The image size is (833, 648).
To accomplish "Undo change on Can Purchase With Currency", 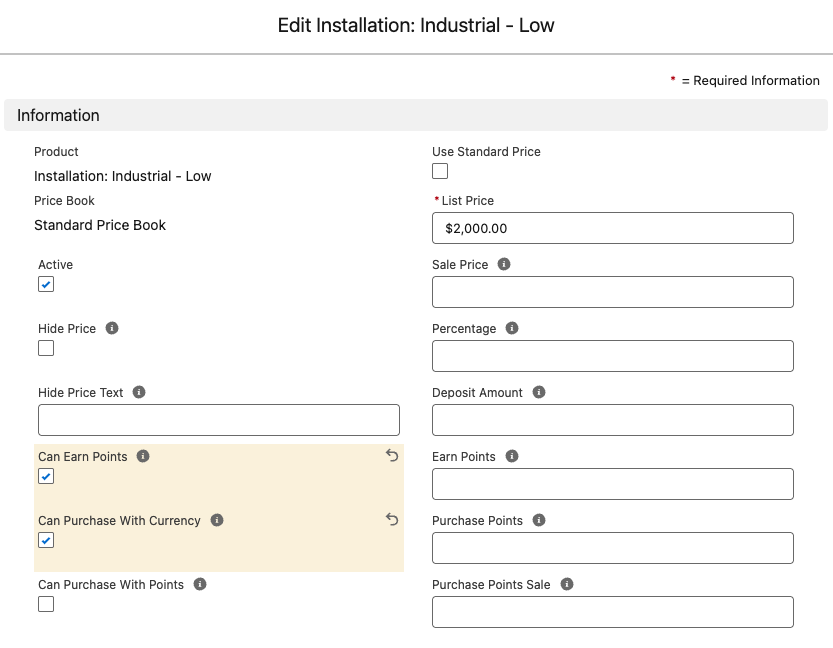I will pyautogui.click(x=392, y=520).
